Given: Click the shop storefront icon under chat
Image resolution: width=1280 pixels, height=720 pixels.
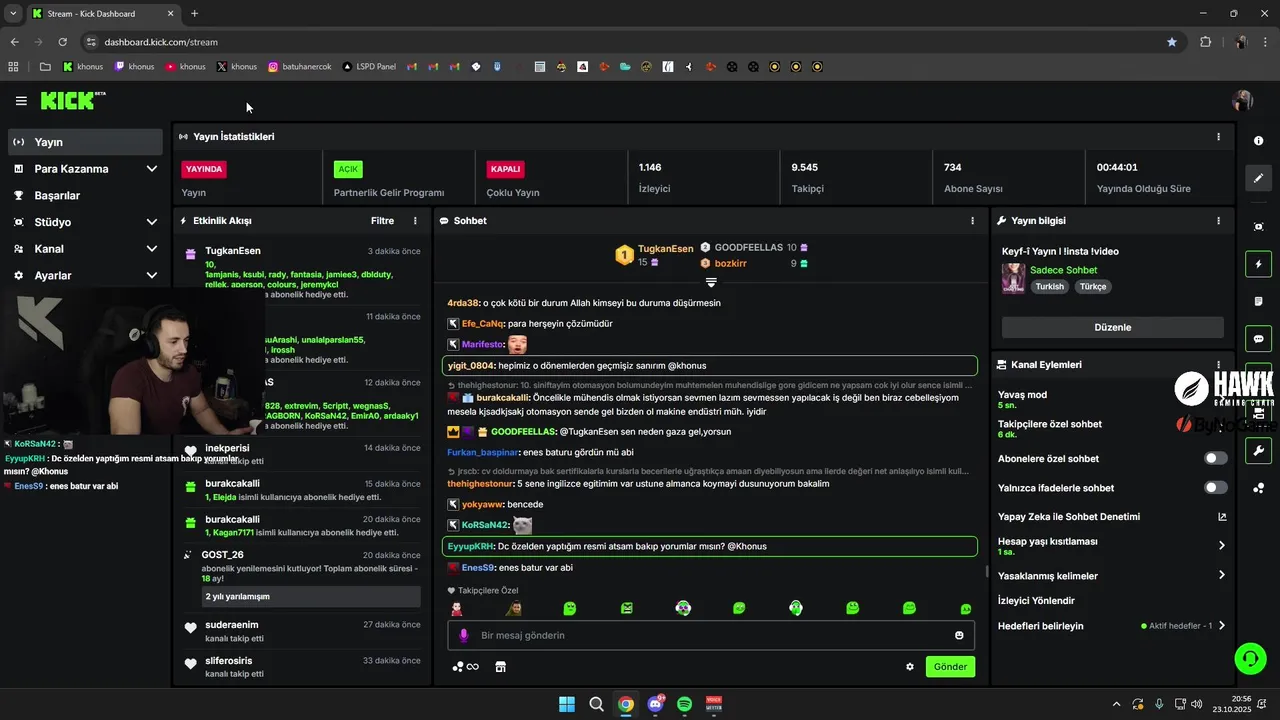Looking at the screenshot, I should (x=501, y=667).
